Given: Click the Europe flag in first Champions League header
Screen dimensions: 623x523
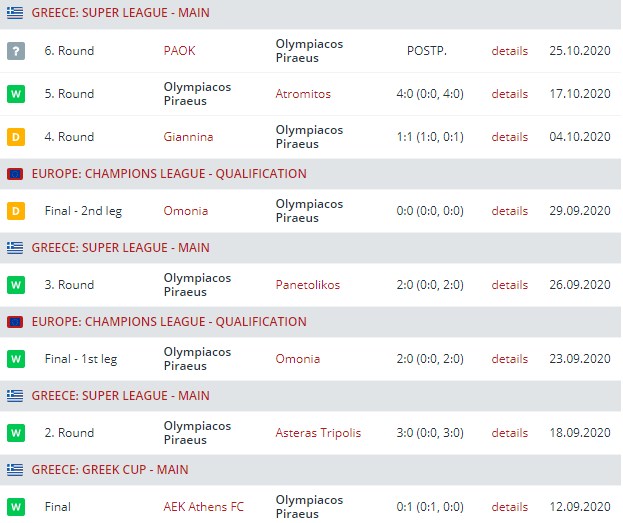Looking at the screenshot, I should [x=15, y=173].
